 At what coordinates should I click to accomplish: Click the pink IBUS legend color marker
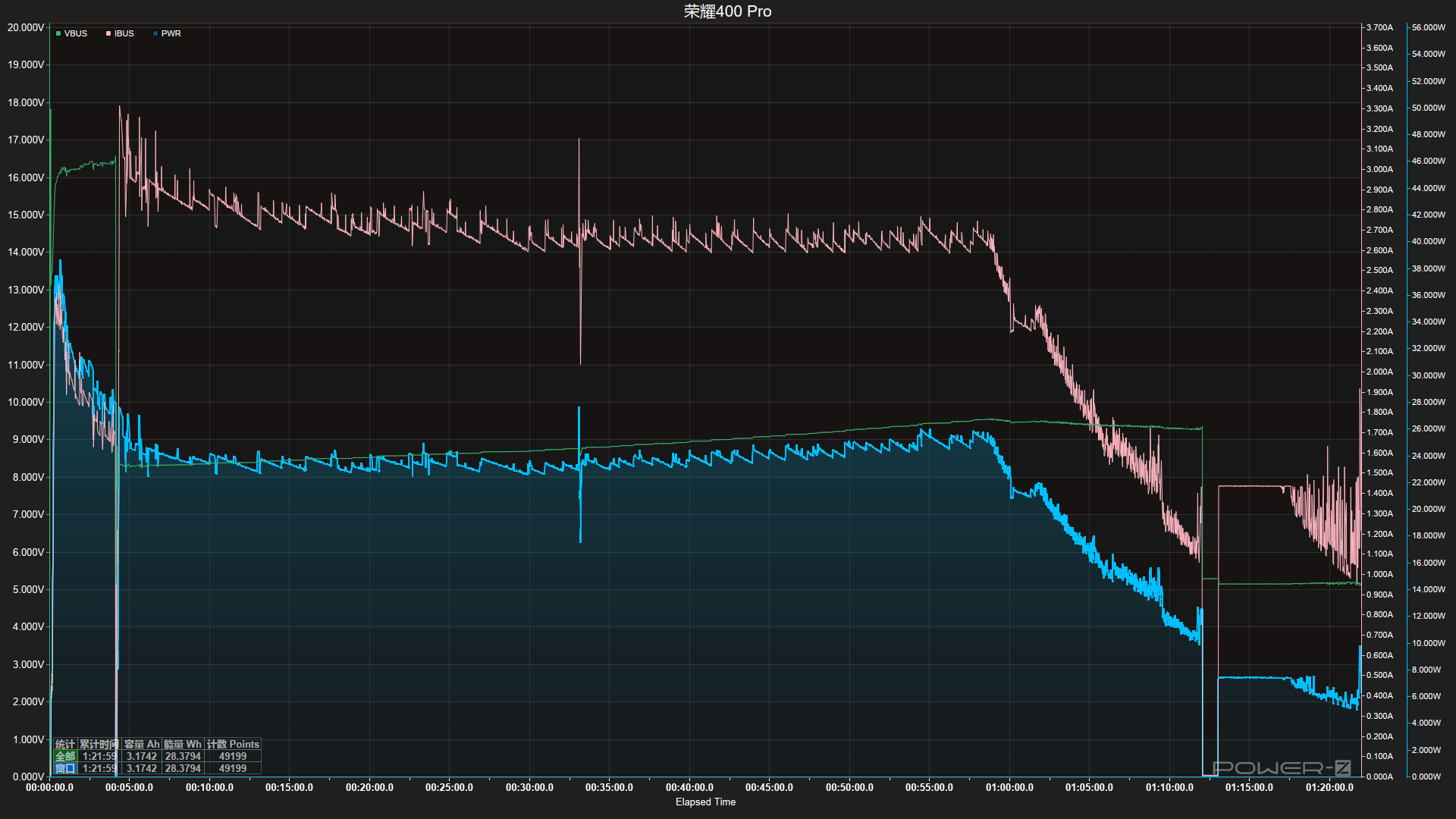(x=108, y=33)
